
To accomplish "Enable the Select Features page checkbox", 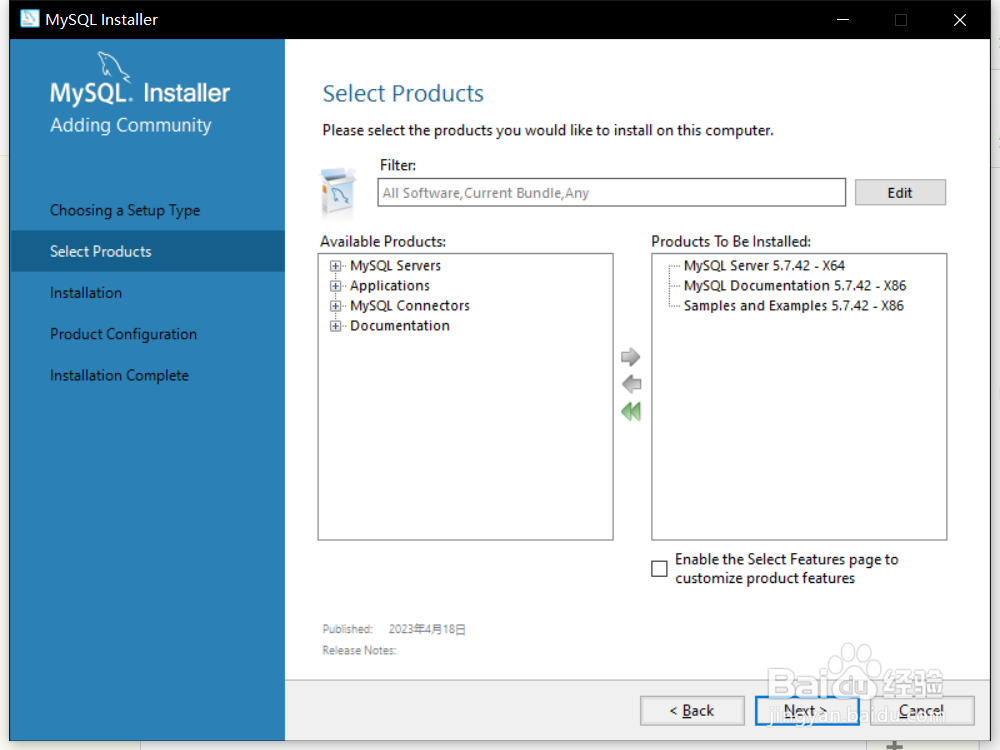I will [659, 568].
